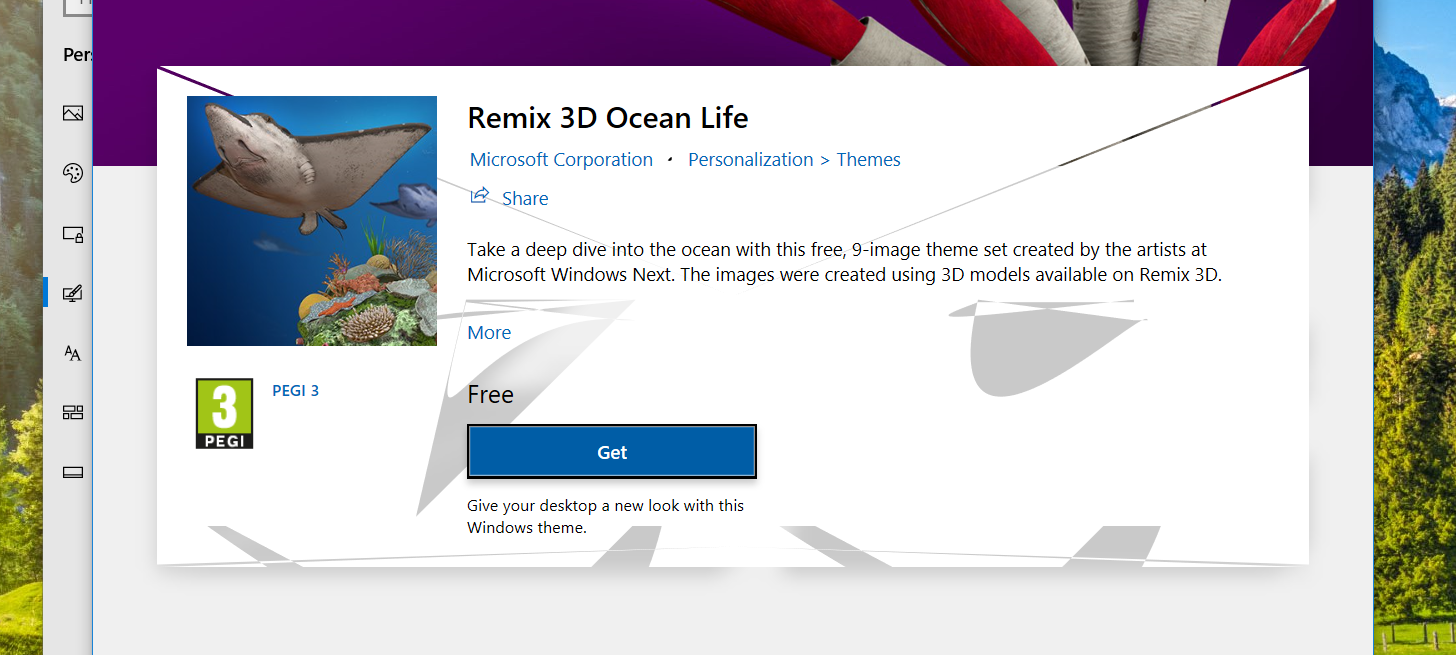
Task: Open the Ocean Life theme thumbnail
Action: click(312, 221)
